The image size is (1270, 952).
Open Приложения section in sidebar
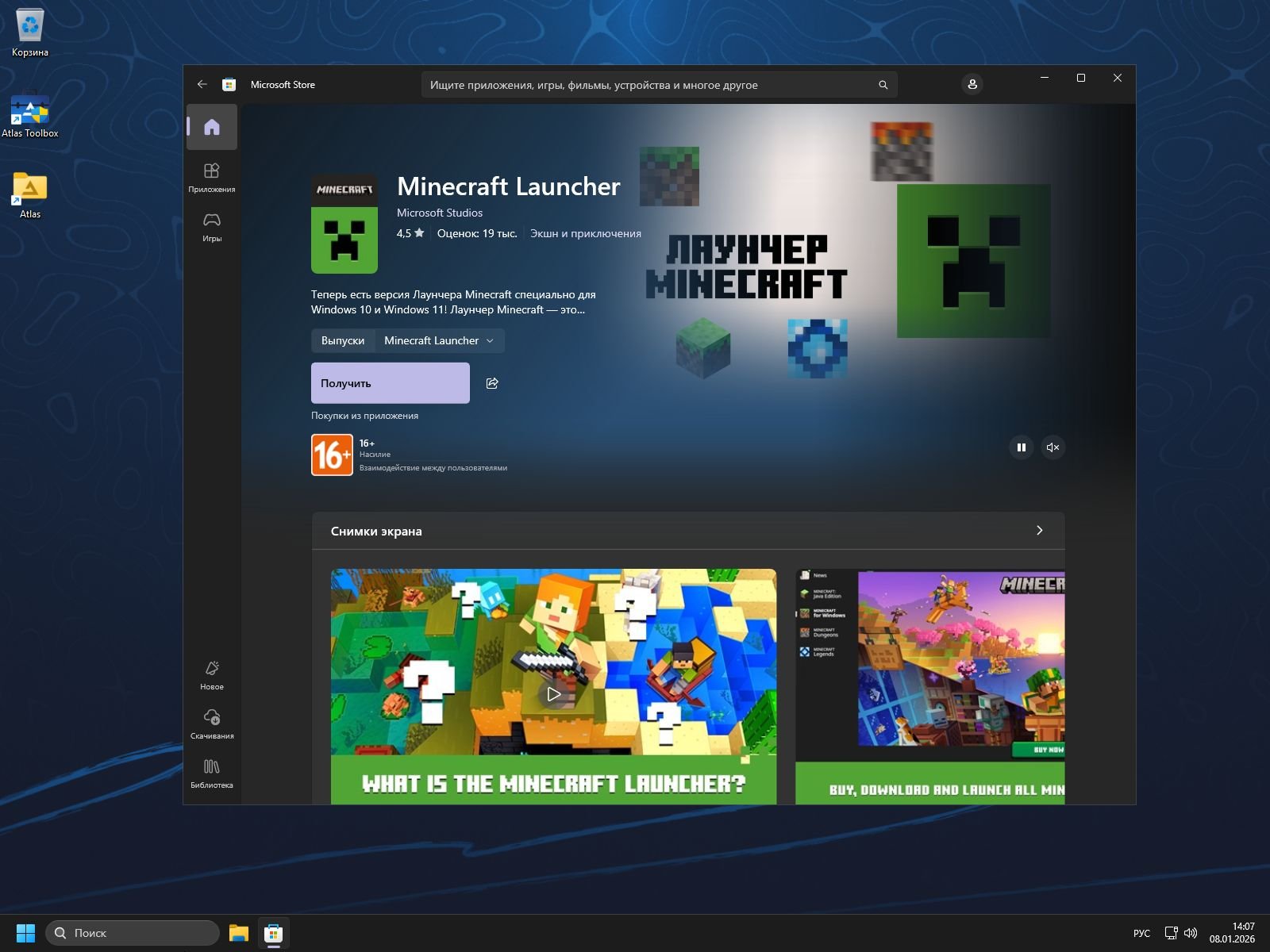click(x=212, y=177)
